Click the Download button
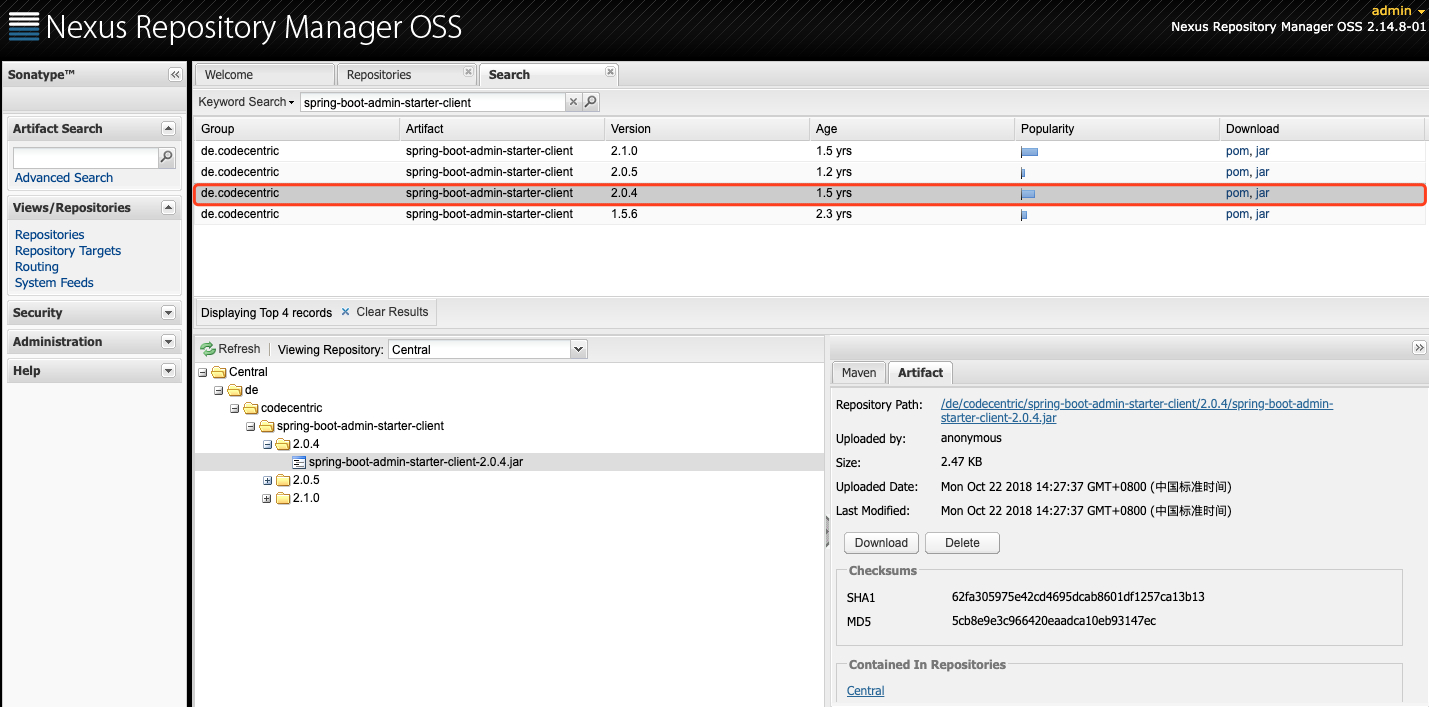This screenshot has height=707, width=1429. (x=880, y=542)
